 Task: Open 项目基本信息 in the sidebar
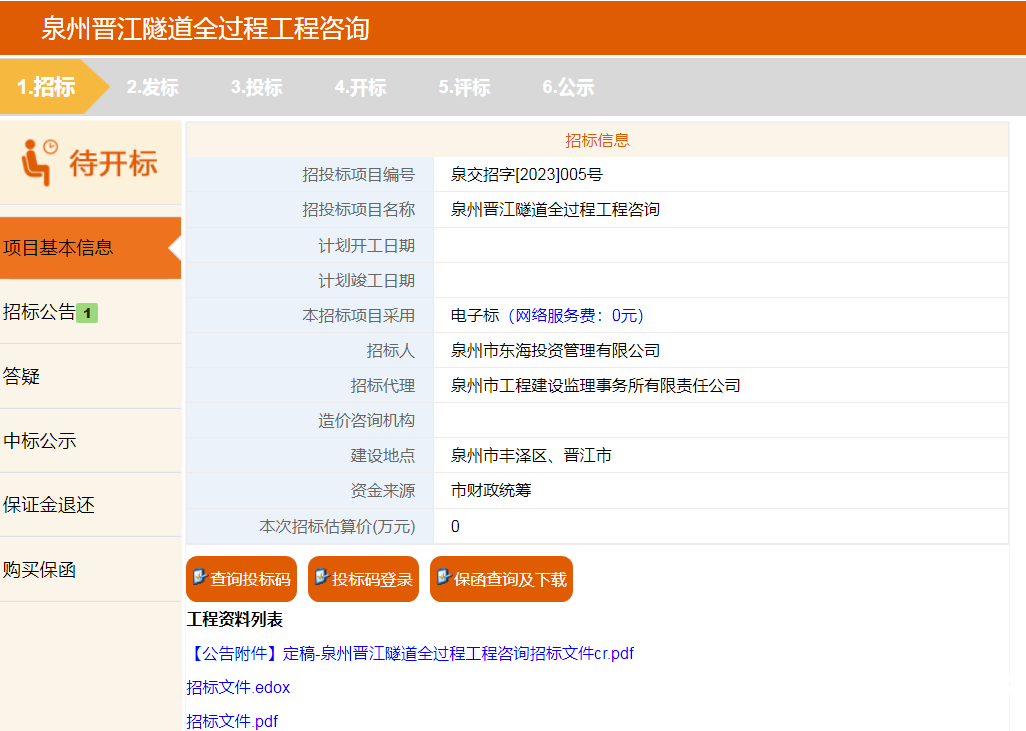click(x=90, y=248)
